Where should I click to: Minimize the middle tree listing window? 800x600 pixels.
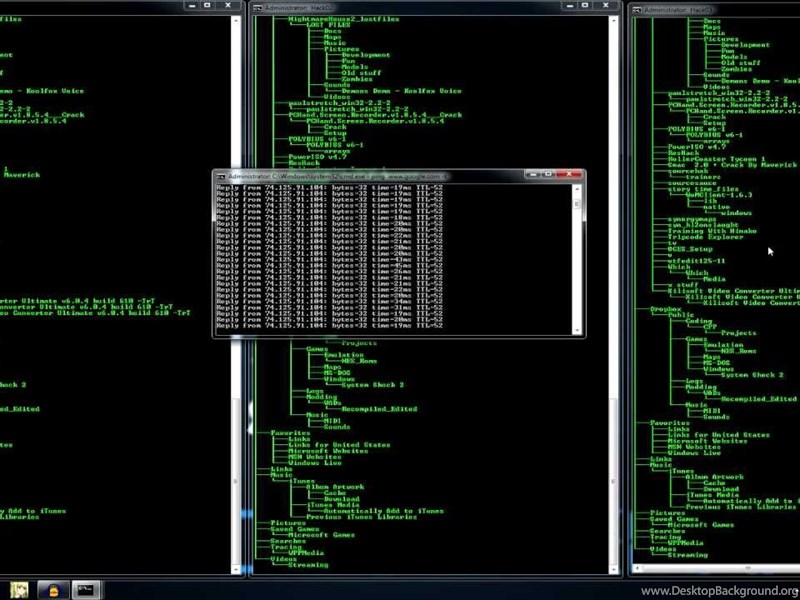pos(570,5)
